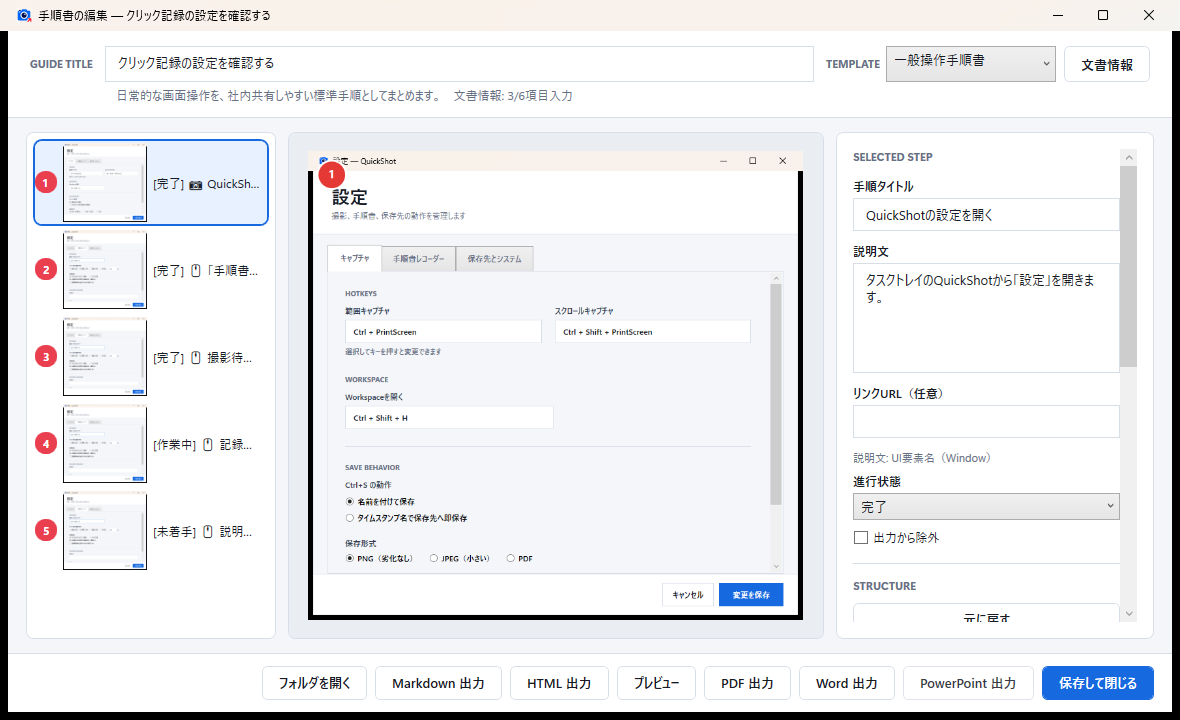Click into the 説明文 text area
Image resolution: width=1180 pixels, height=720 pixels.
[986, 317]
